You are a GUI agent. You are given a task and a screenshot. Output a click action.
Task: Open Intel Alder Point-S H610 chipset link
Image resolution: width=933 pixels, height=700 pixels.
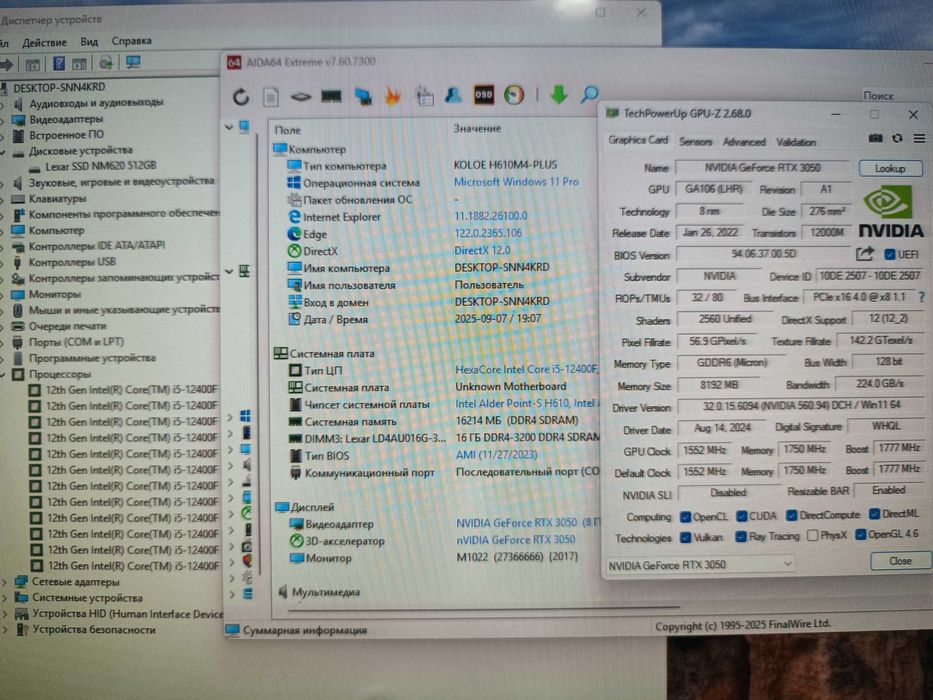click(x=526, y=403)
